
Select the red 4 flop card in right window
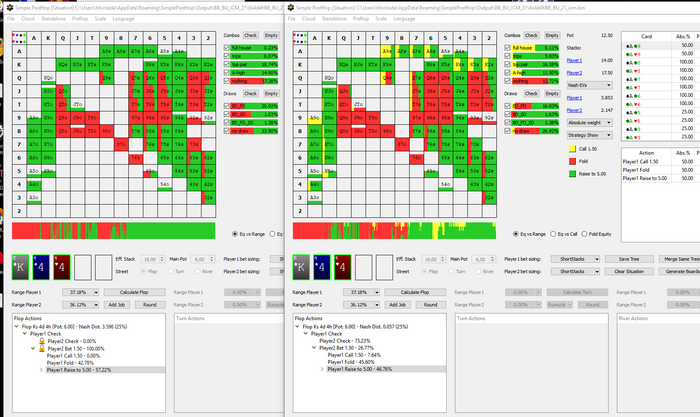click(x=342, y=267)
